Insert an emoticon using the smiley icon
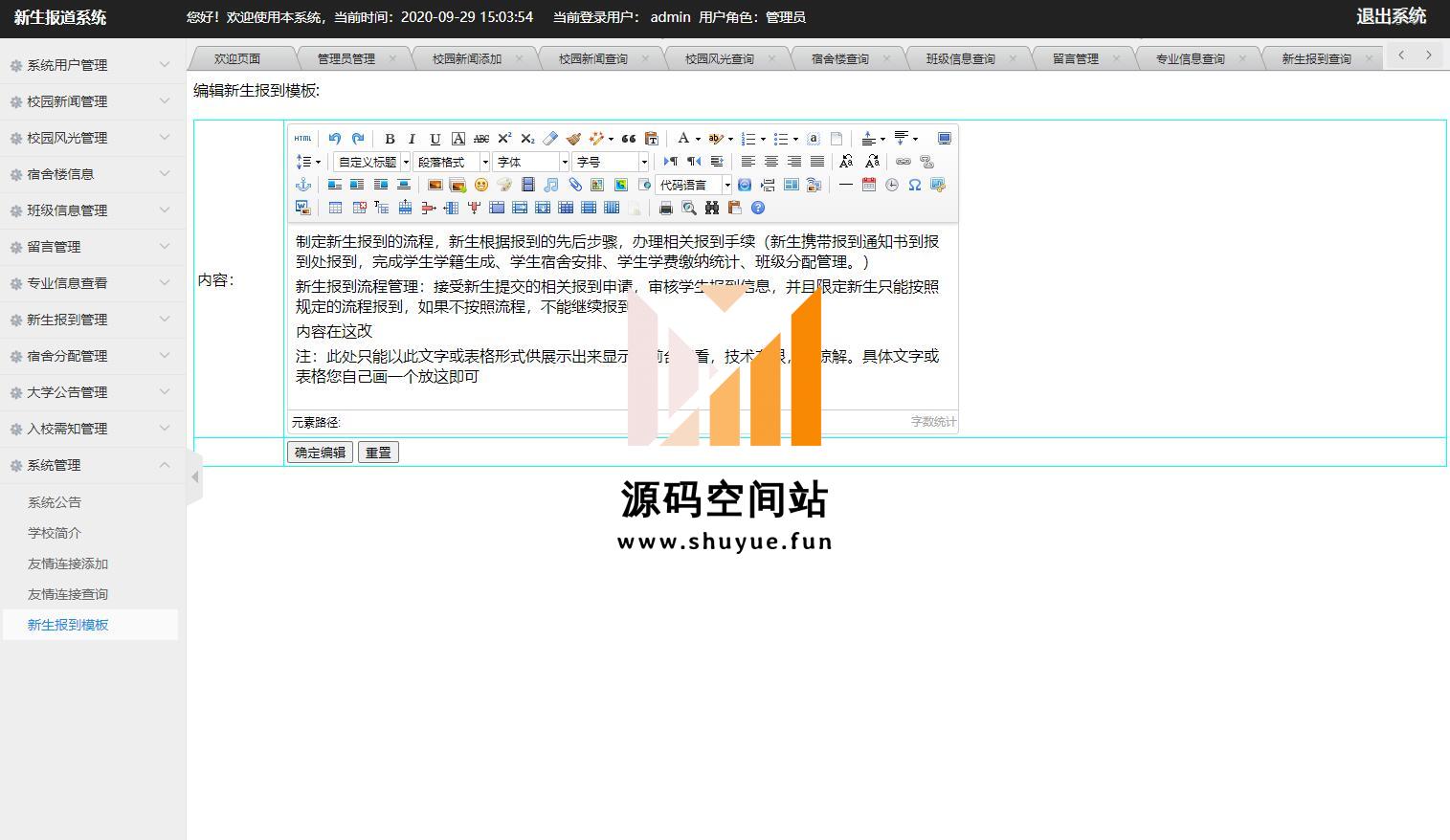This screenshot has height=840, width=1450. [481, 185]
